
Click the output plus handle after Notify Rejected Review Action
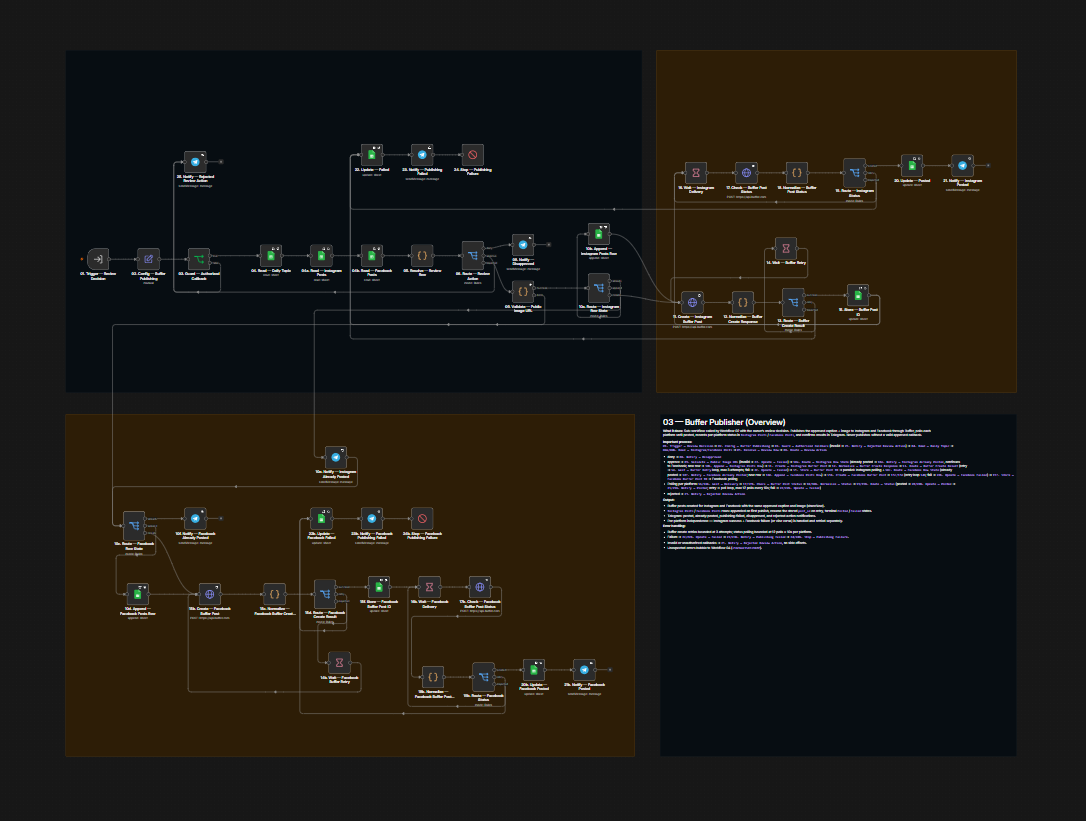(x=221, y=162)
